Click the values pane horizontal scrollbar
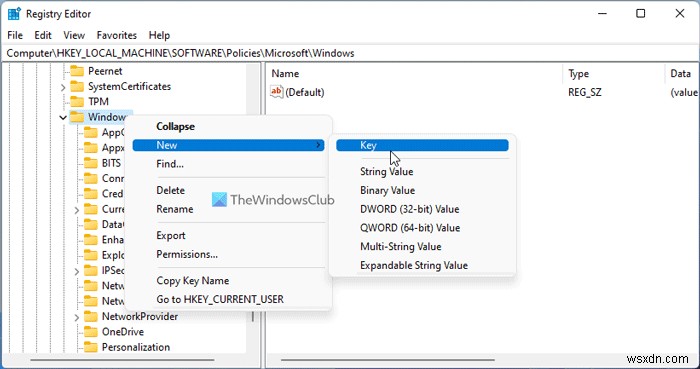The image size is (700, 369). (388, 360)
